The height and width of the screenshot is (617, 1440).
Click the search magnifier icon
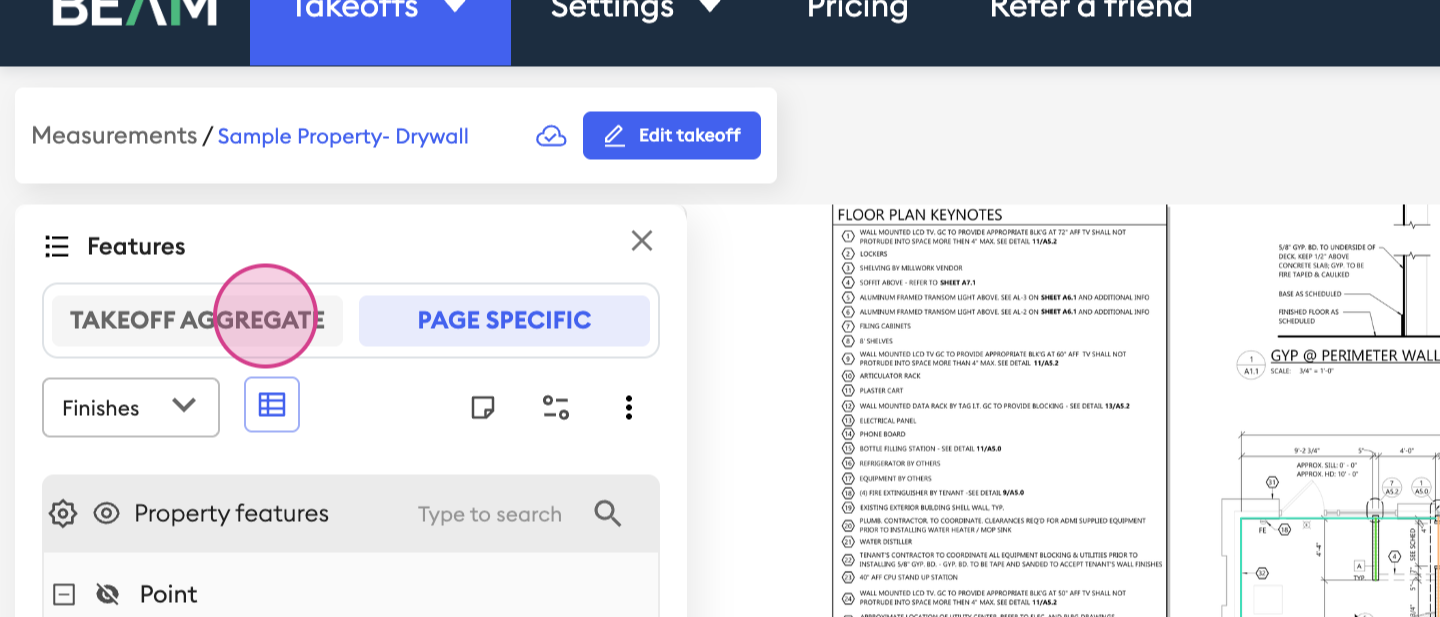pos(608,514)
